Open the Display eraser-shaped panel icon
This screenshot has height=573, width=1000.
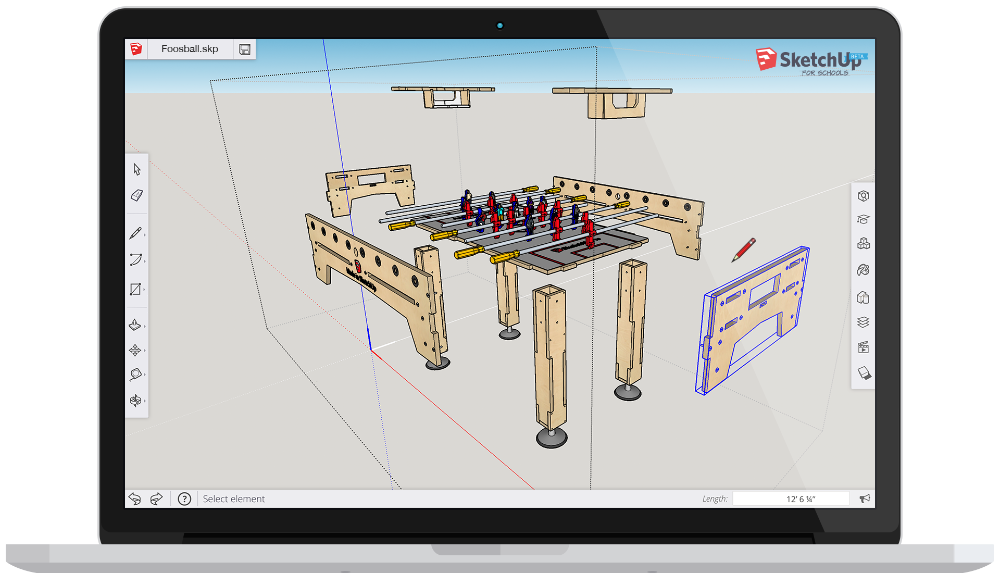[864, 373]
